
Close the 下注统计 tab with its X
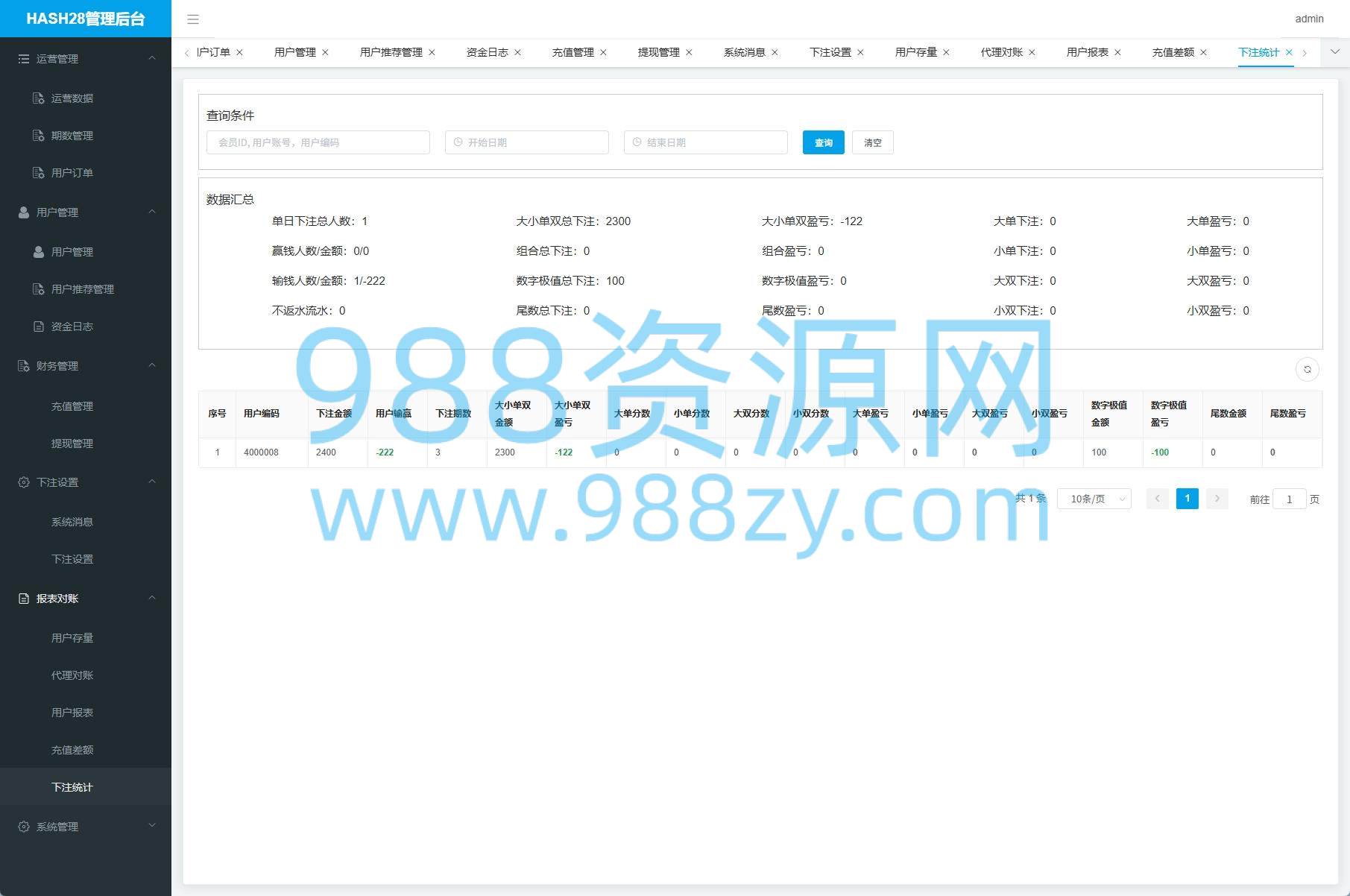[x=1289, y=52]
